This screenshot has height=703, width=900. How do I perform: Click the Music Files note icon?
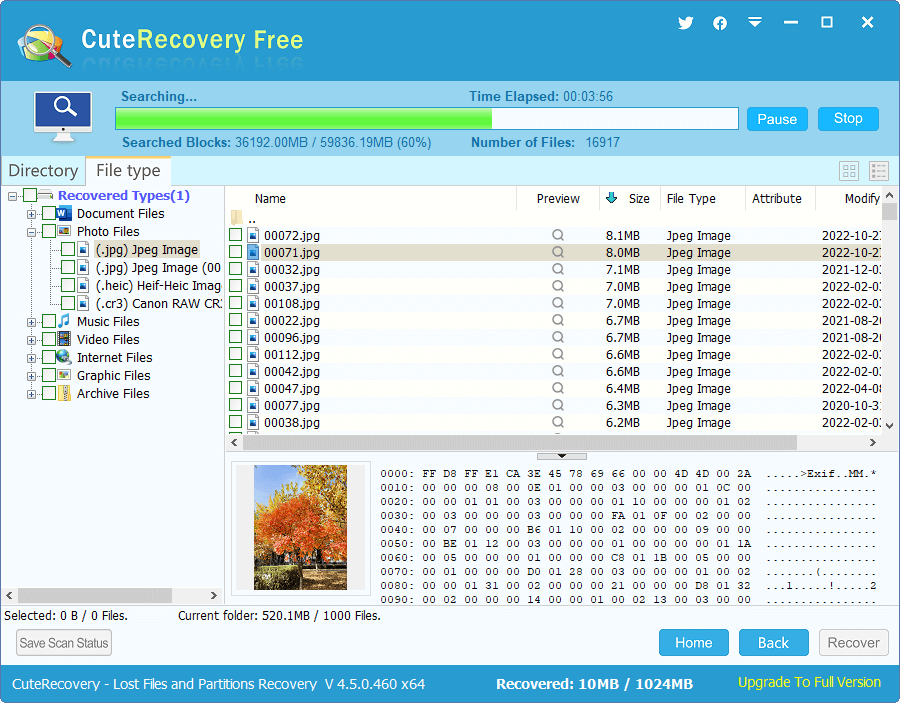click(64, 321)
